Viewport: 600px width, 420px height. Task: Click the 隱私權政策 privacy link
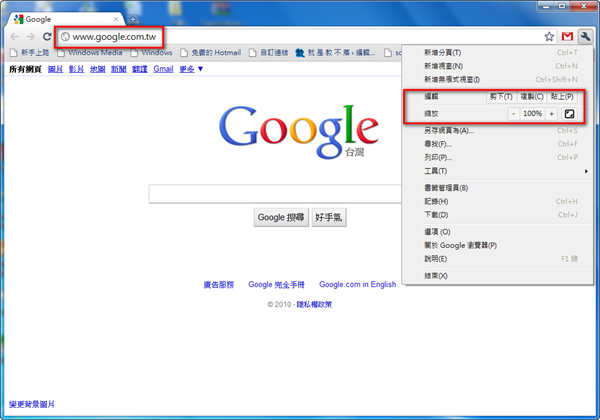[x=314, y=304]
